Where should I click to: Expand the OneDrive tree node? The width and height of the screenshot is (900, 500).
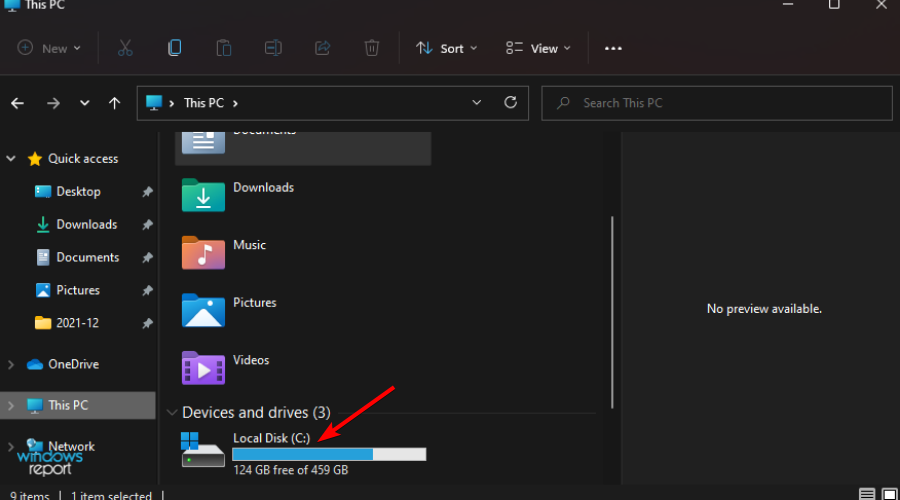[x=12, y=364]
